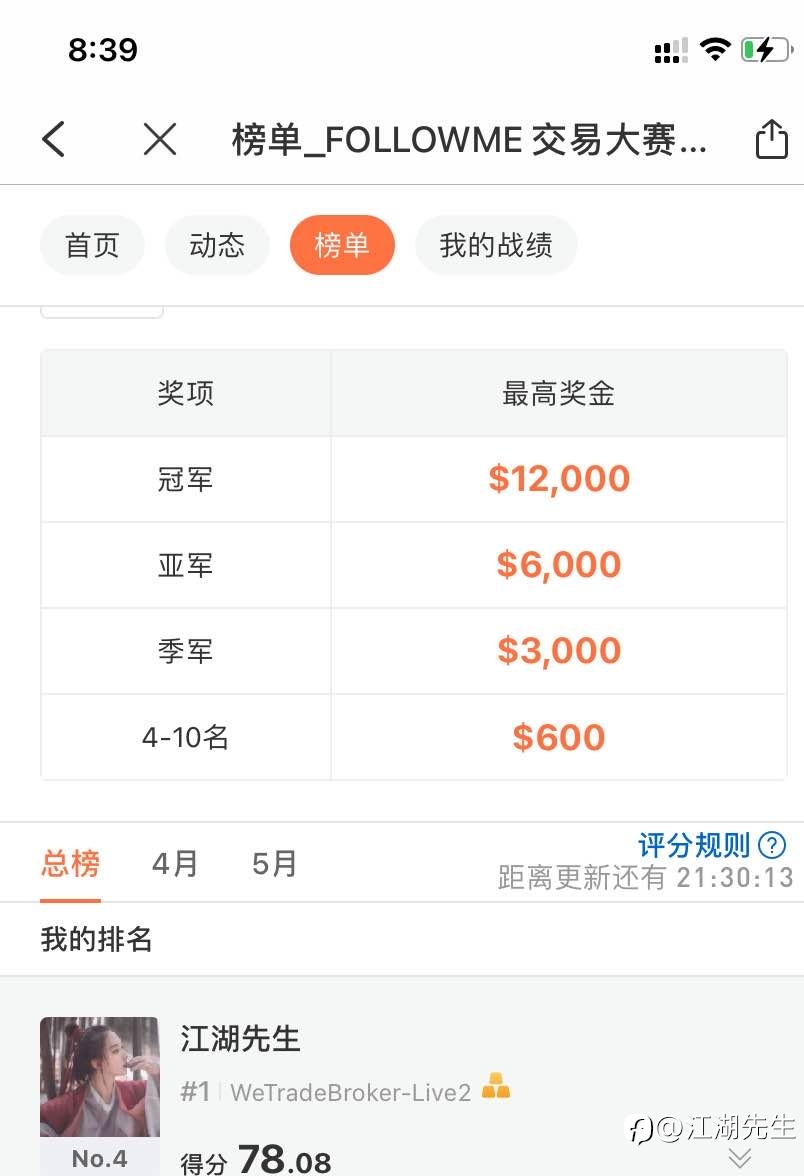This screenshot has height=1176, width=804.
Task: Open the share icon in header
Action: tap(771, 139)
